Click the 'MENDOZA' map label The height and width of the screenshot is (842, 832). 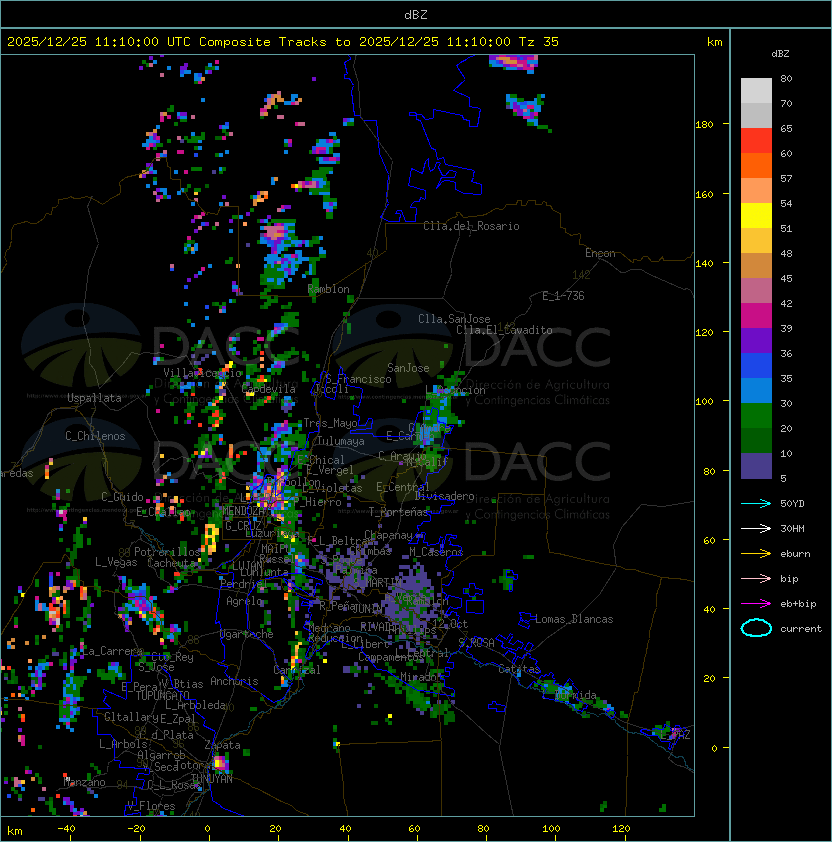(x=243, y=510)
